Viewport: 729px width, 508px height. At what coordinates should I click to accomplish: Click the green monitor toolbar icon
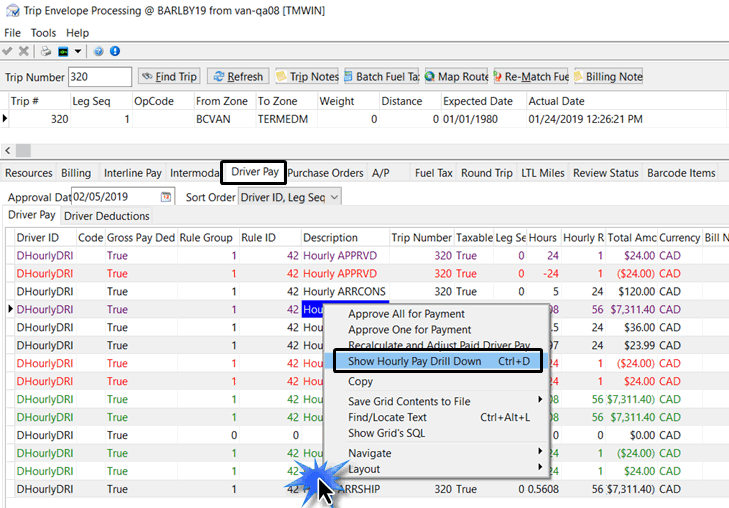[x=63, y=51]
